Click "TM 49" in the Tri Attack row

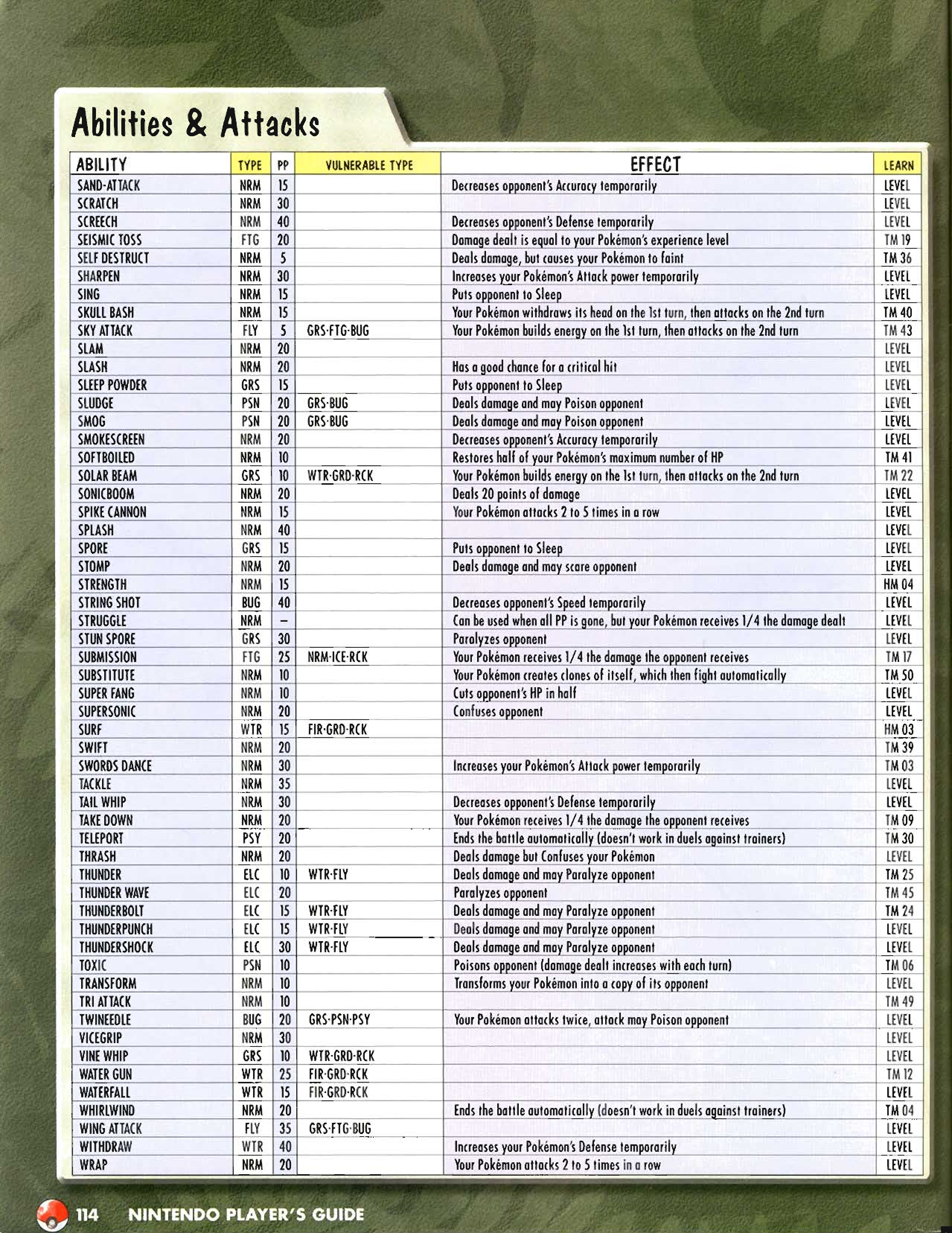(900, 1001)
